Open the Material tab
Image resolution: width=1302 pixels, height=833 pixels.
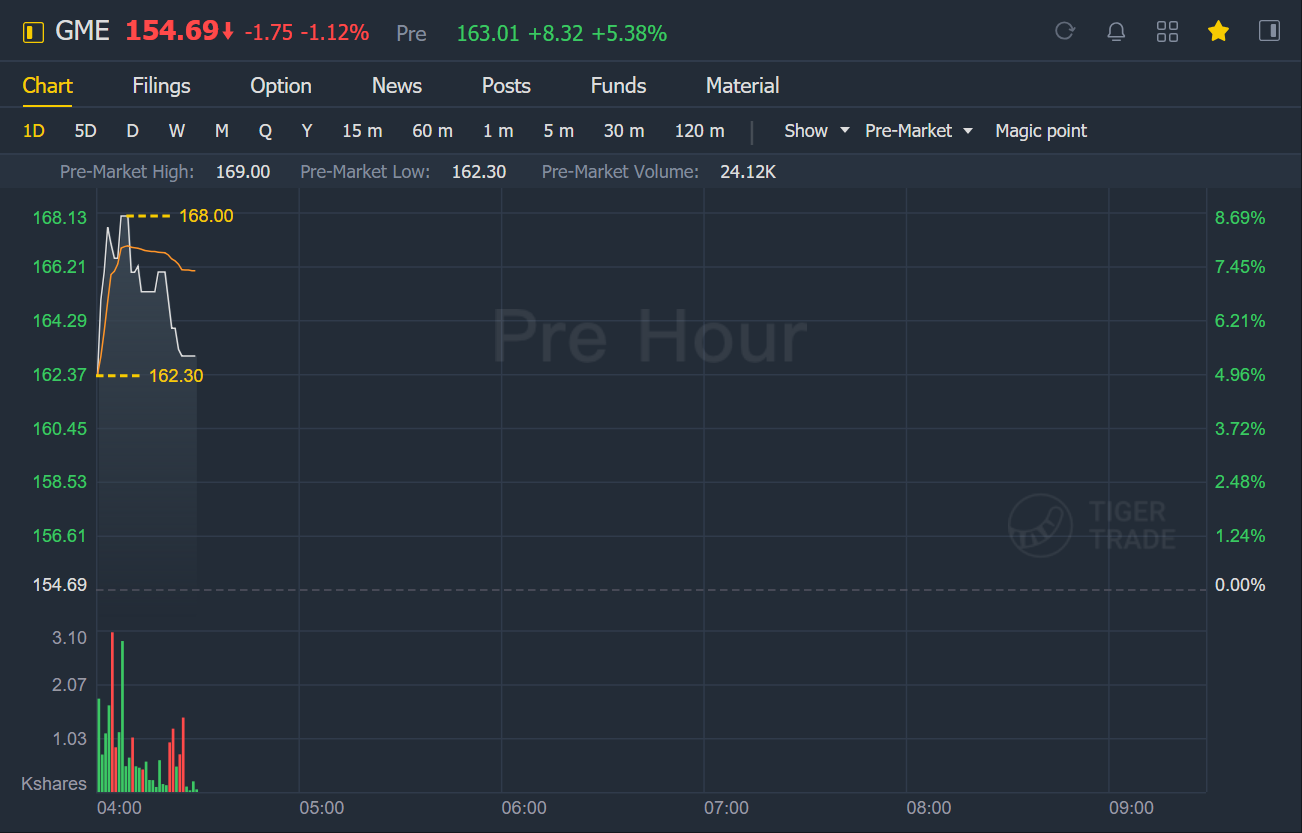click(x=742, y=86)
